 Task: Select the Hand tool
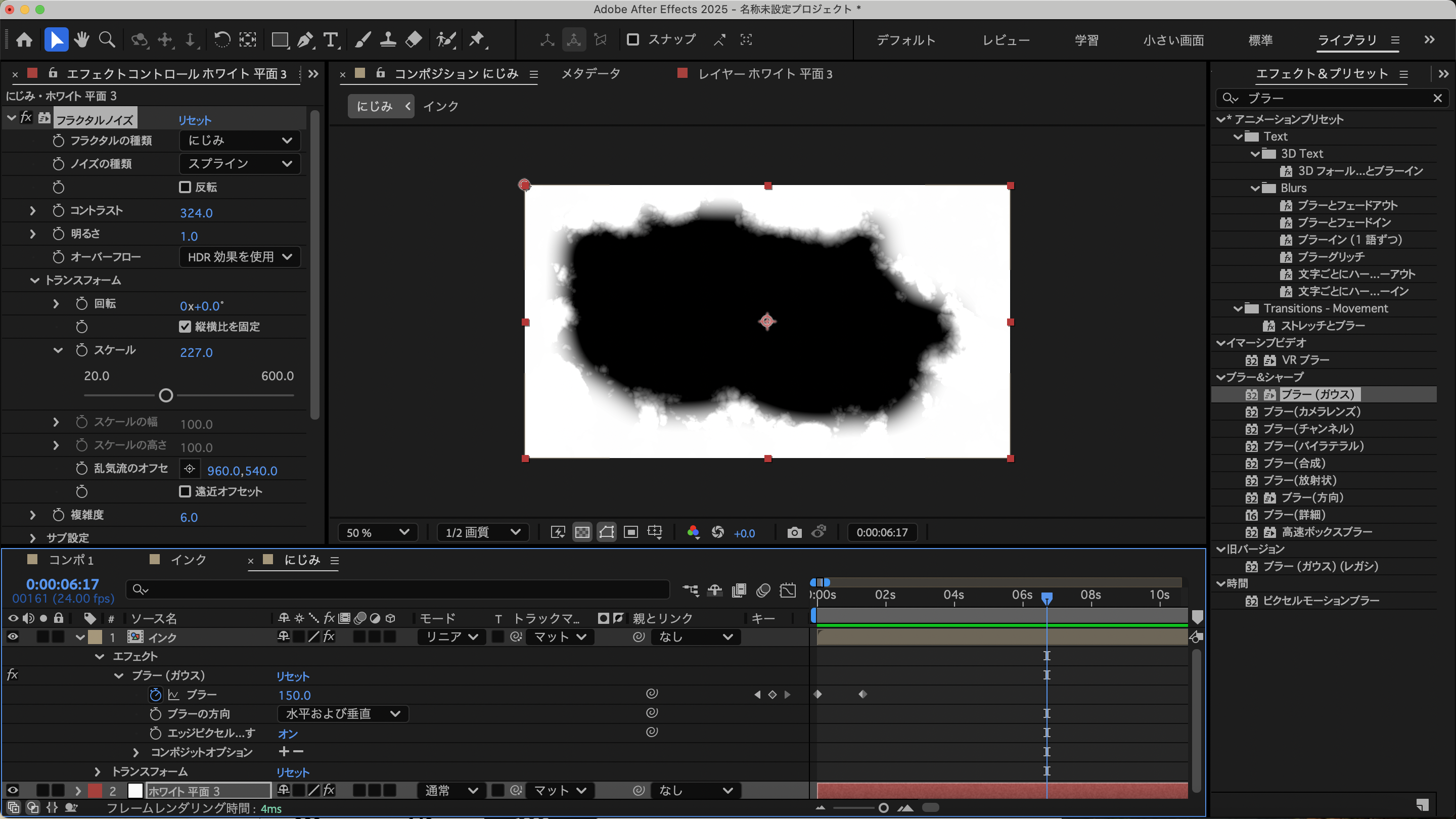(81, 39)
